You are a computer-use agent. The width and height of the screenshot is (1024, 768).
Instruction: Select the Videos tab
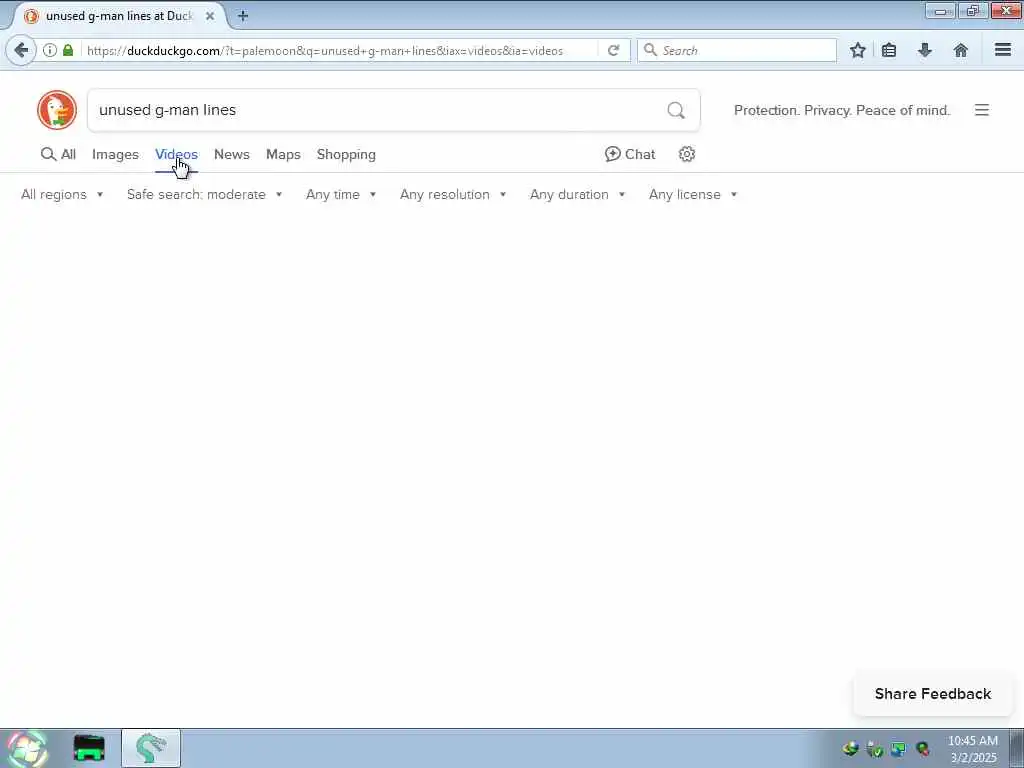pyautogui.click(x=176, y=155)
